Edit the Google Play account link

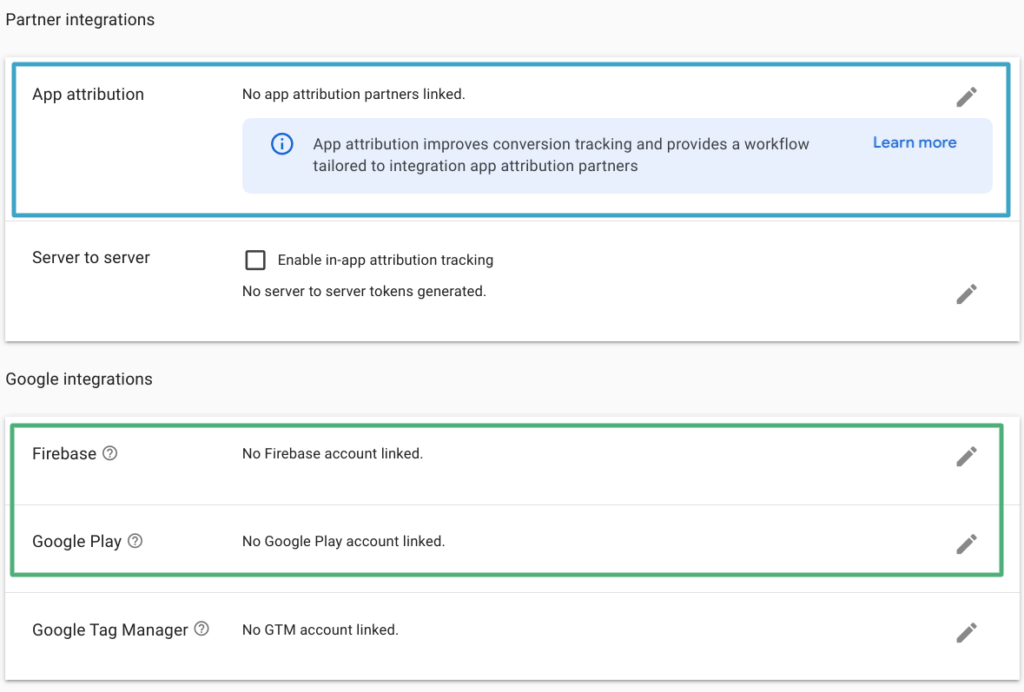pyautogui.click(x=966, y=543)
